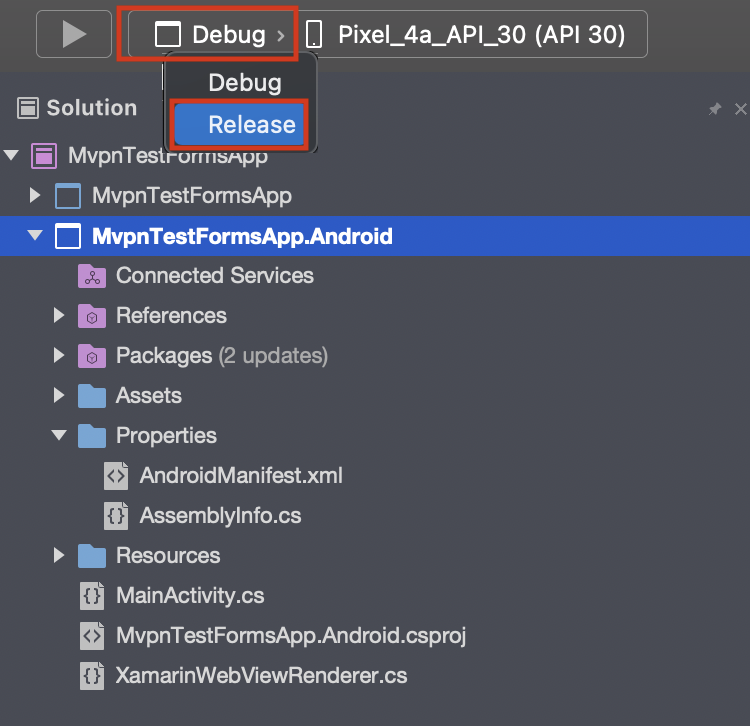Click the Packages folder icon
Image resolution: width=750 pixels, height=726 pixels.
coord(92,356)
